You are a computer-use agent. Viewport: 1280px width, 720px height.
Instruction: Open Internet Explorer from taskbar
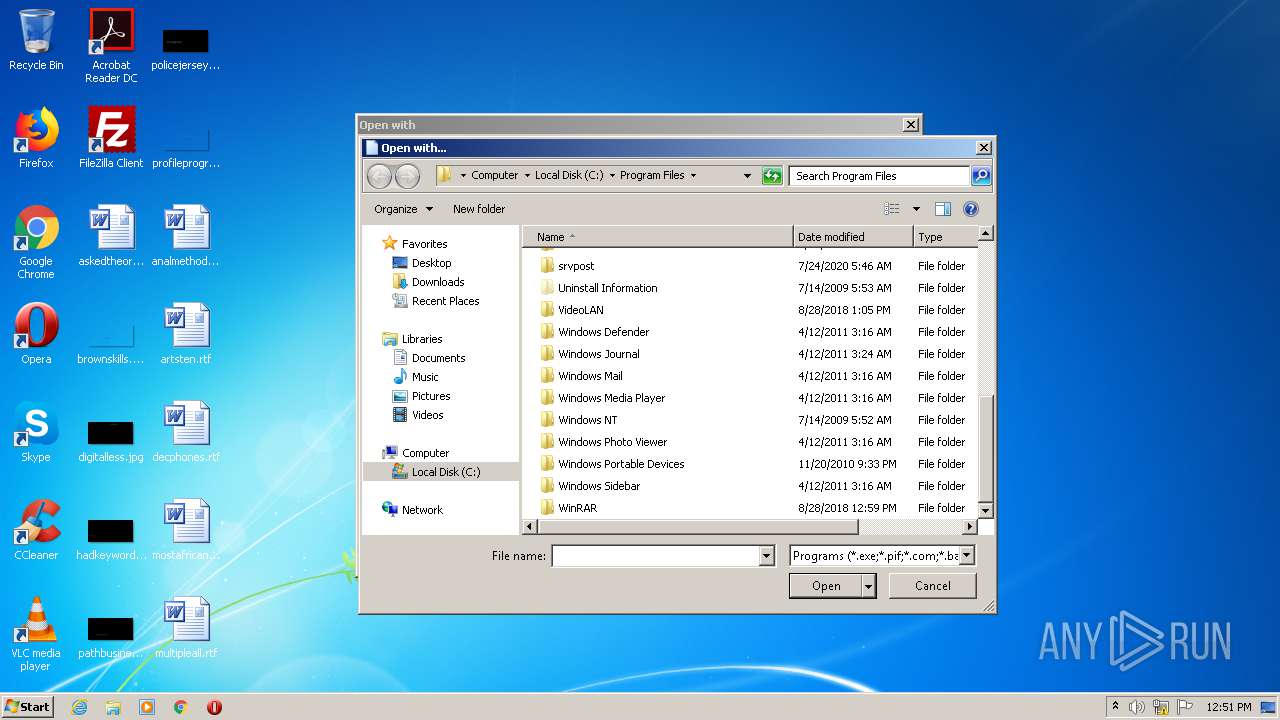(79, 707)
